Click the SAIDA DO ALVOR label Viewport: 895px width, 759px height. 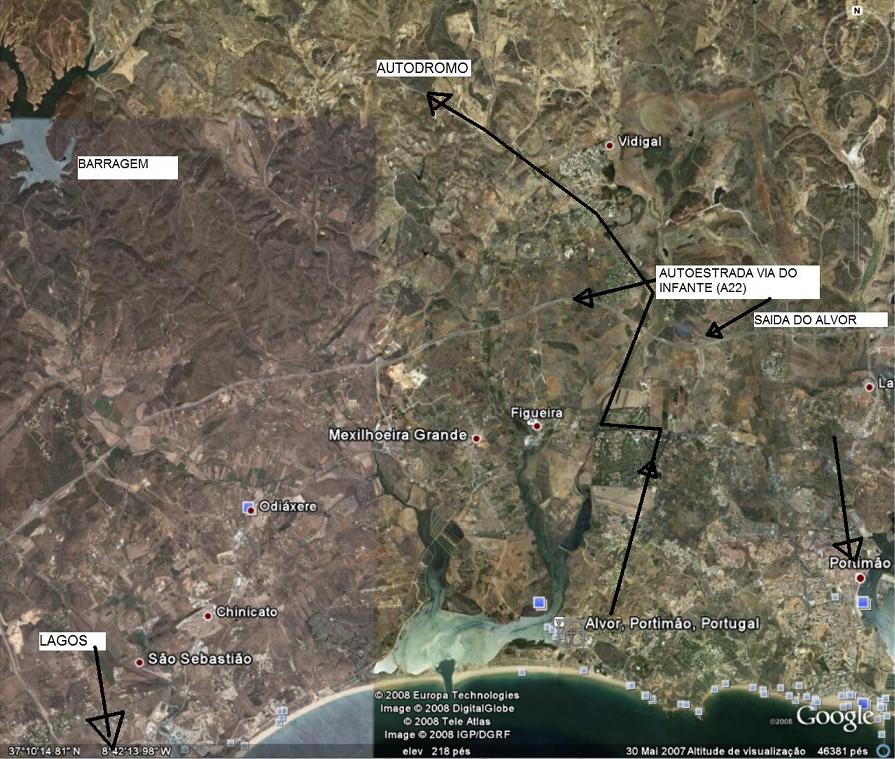pyautogui.click(x=819, y=320)
